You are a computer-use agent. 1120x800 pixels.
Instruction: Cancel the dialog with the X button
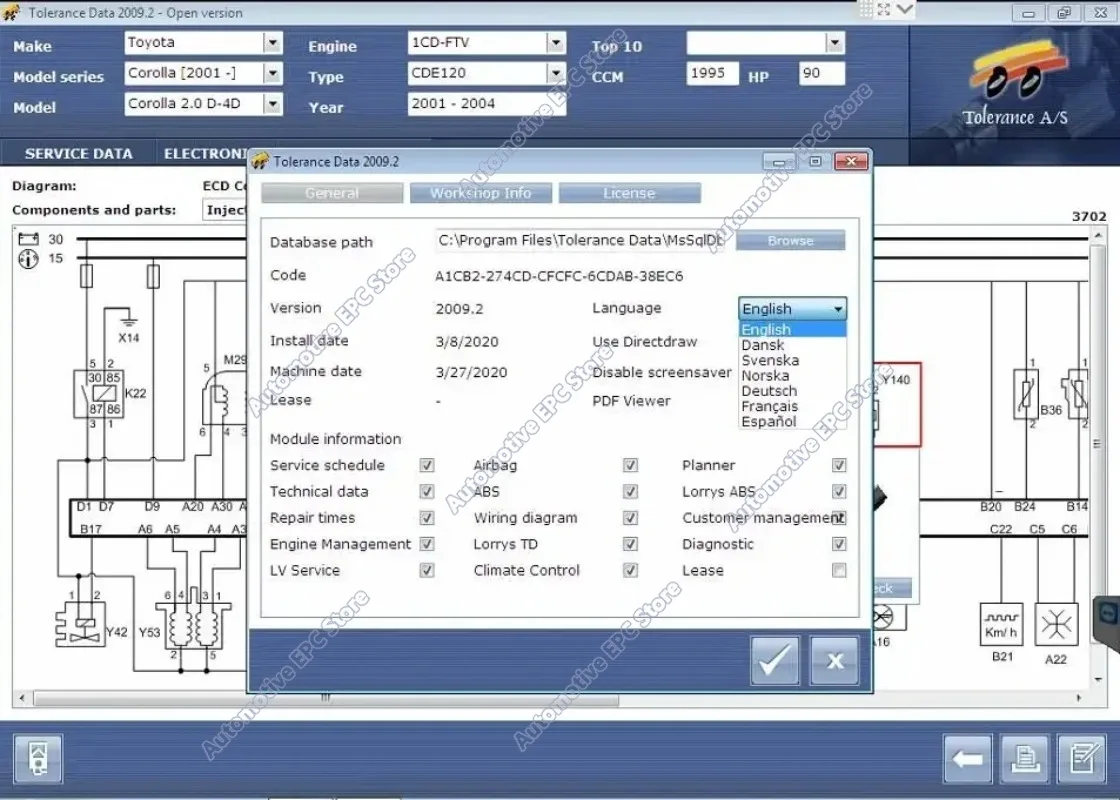click(834, 661)
